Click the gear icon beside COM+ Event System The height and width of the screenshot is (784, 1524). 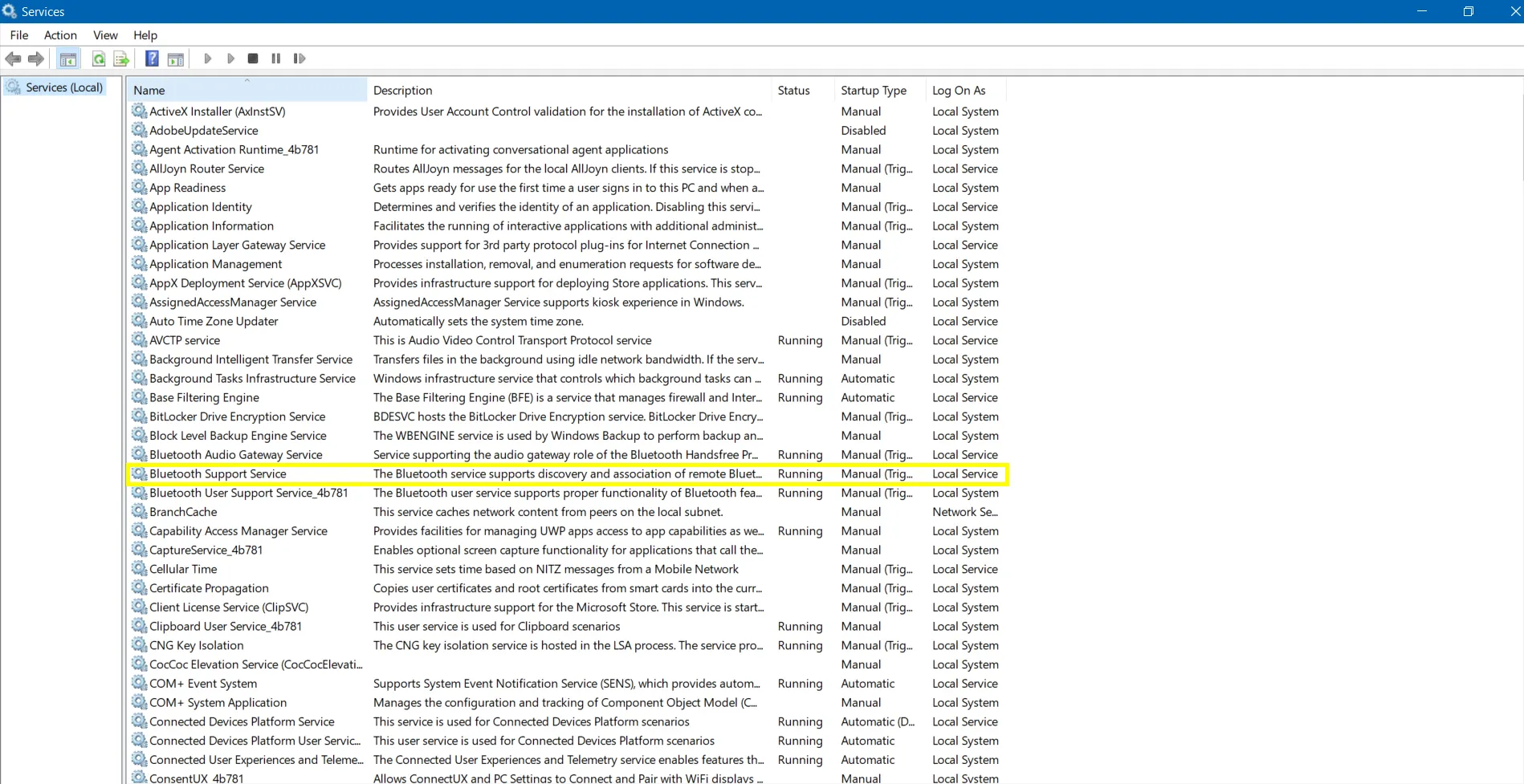pos(140,683)
